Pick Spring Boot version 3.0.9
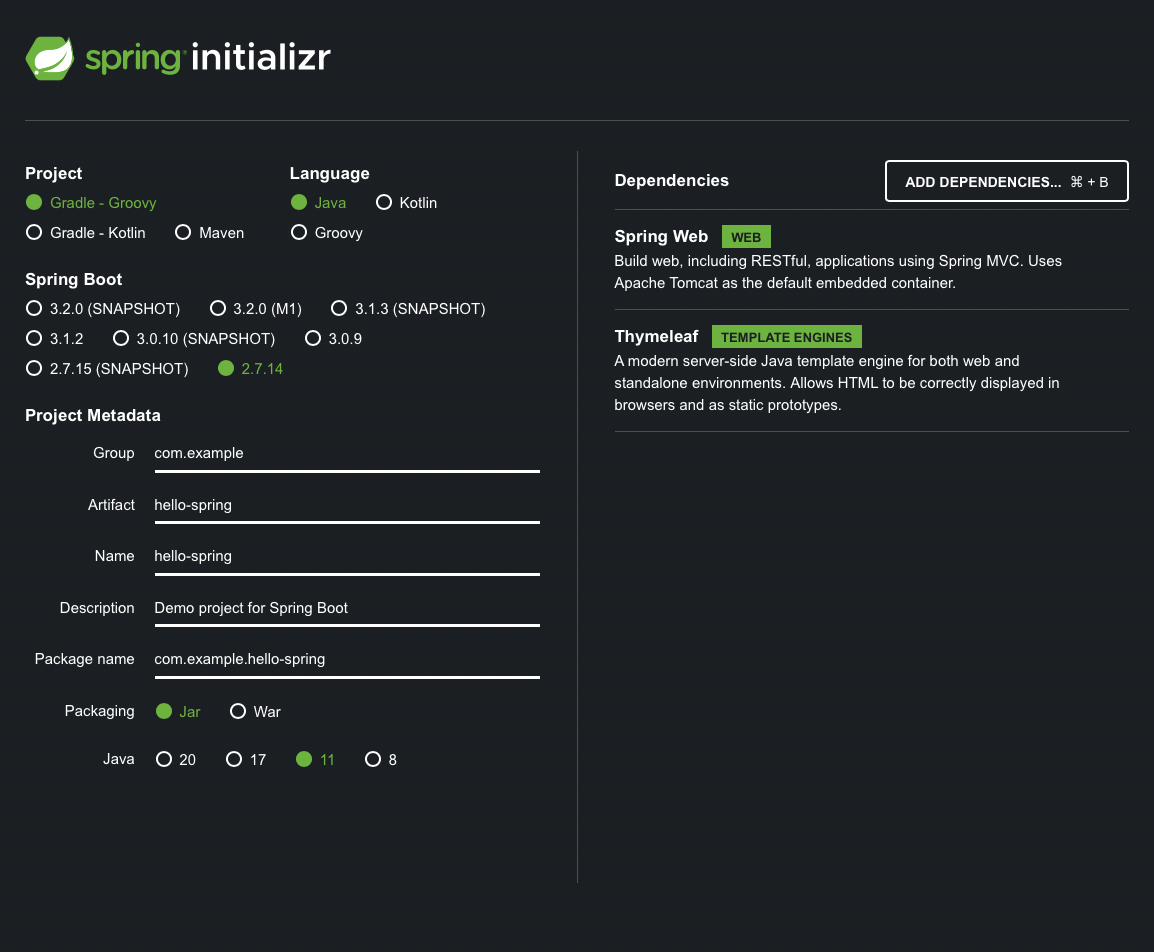1154x952 pixels. click(x=333, y=338)
